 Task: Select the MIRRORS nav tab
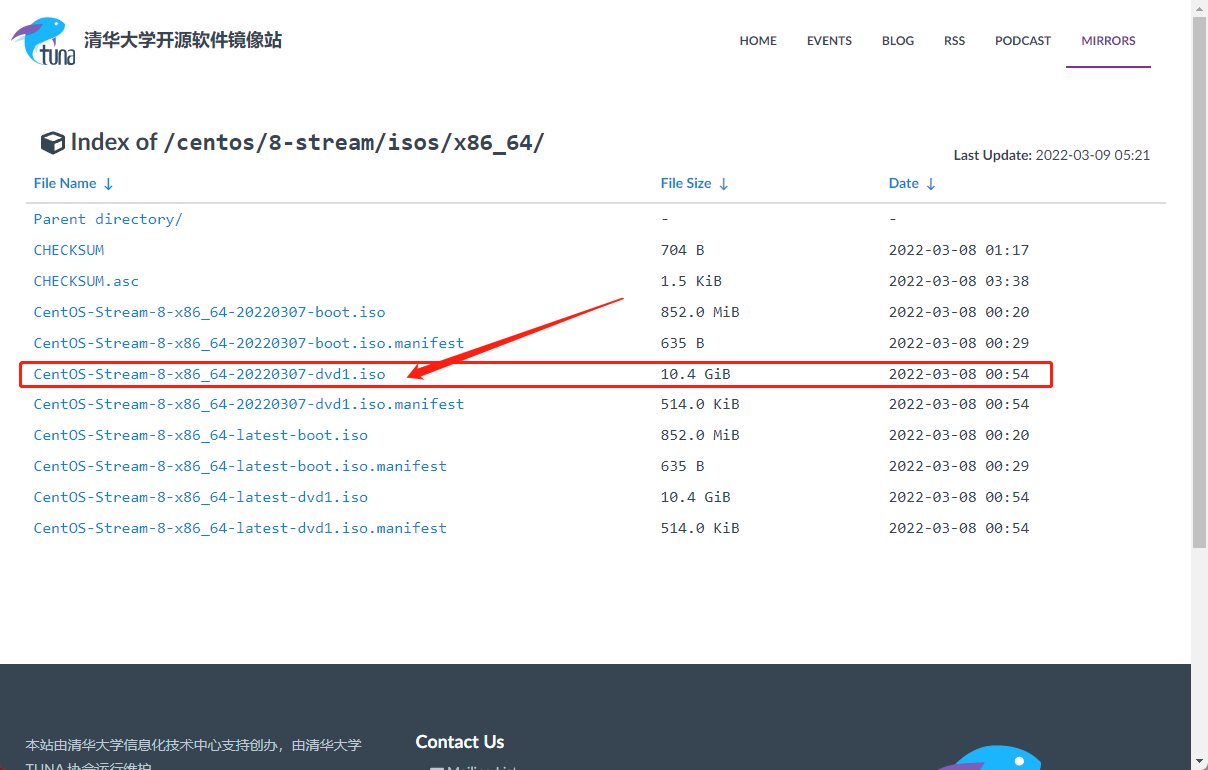[x=1108, y=41]
